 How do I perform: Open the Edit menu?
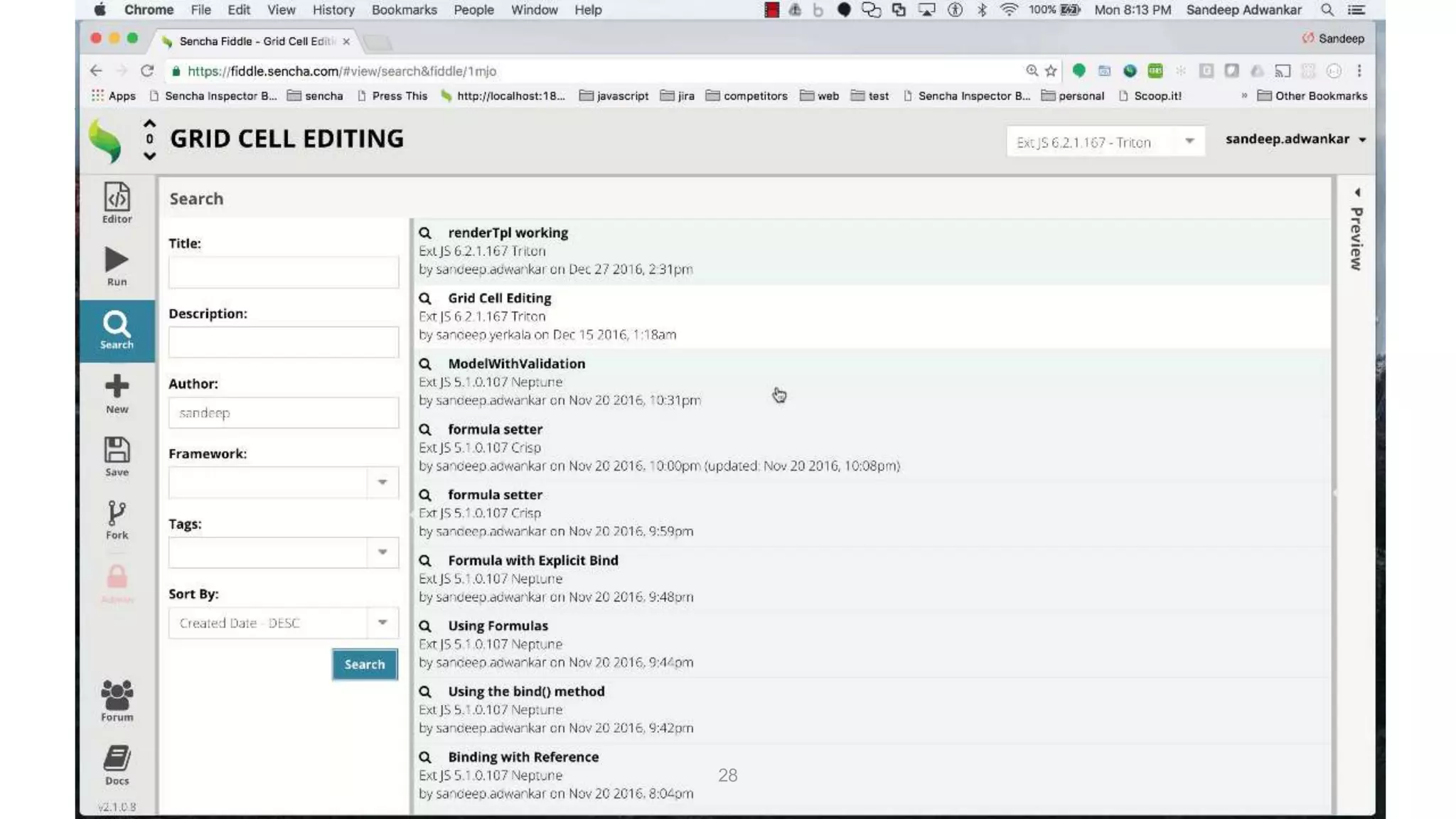pyautogui.click(x=239, y=10)
